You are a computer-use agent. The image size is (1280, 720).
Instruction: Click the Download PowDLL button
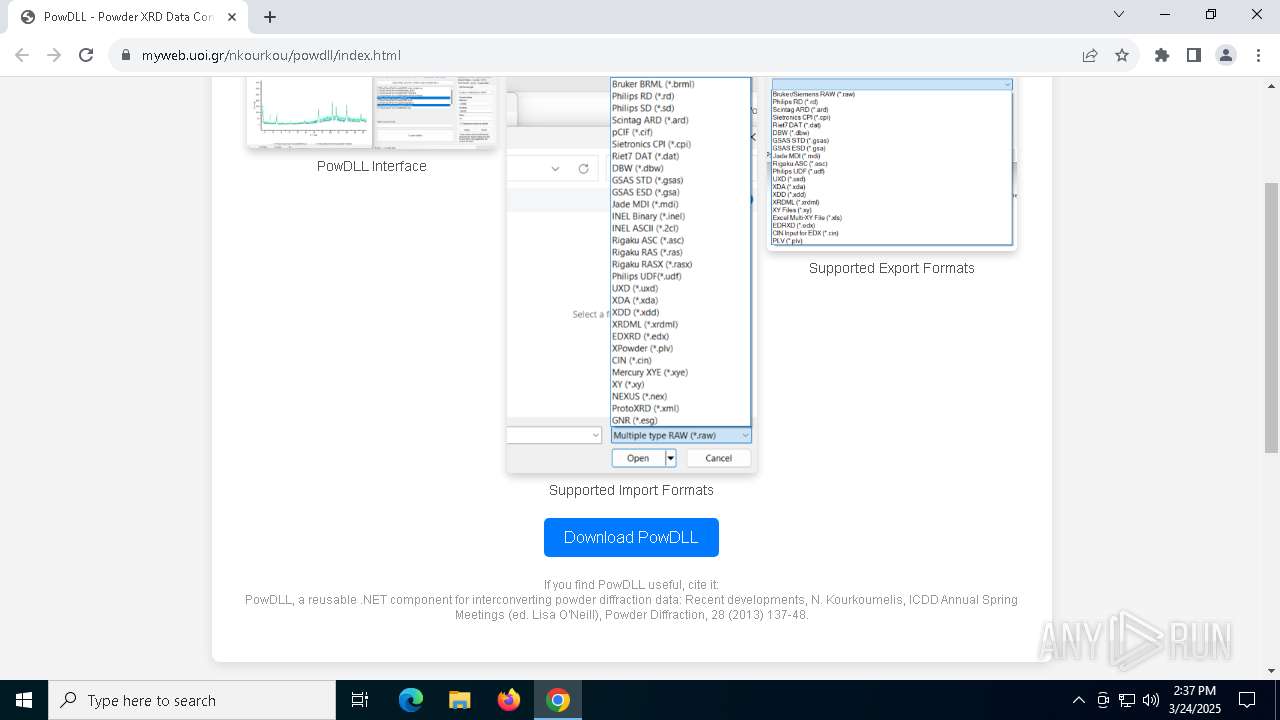(631, 537)
